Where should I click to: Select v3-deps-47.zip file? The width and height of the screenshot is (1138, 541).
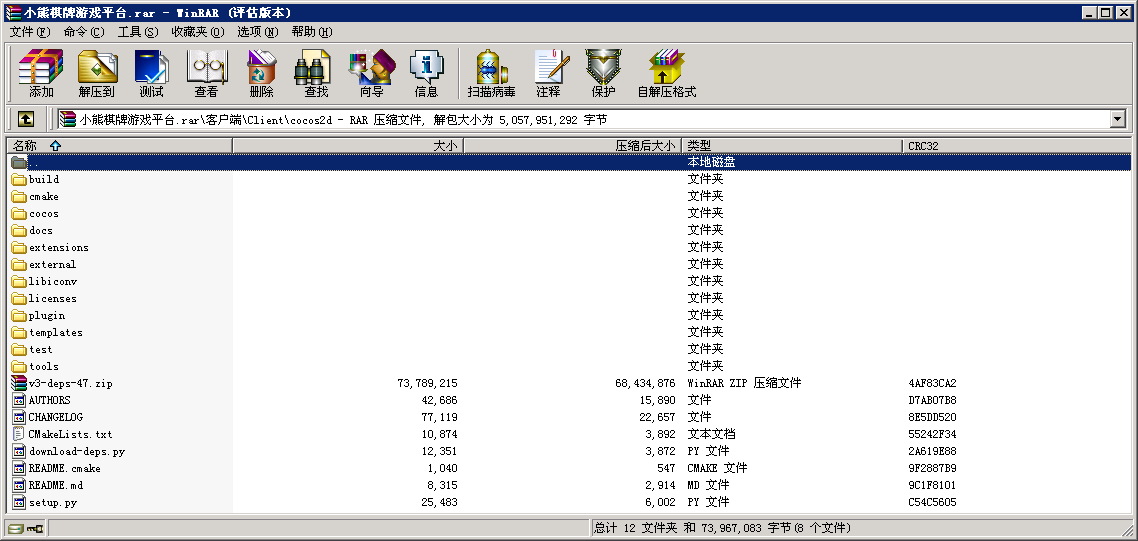70,384
